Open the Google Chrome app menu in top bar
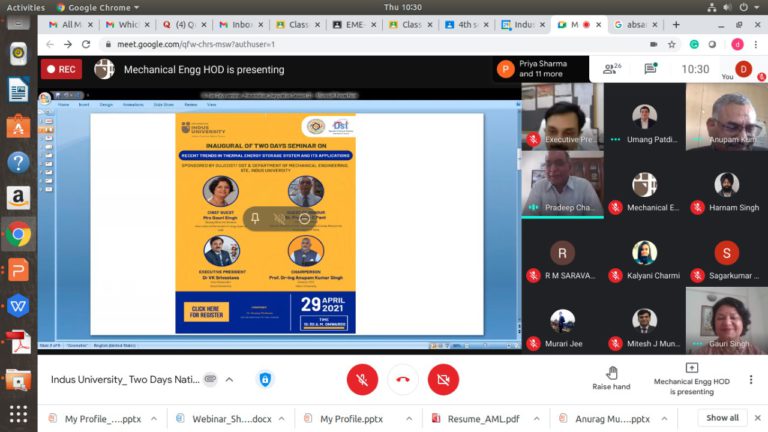Viewport: 768px width, 432px height. (x=95, y=7)
